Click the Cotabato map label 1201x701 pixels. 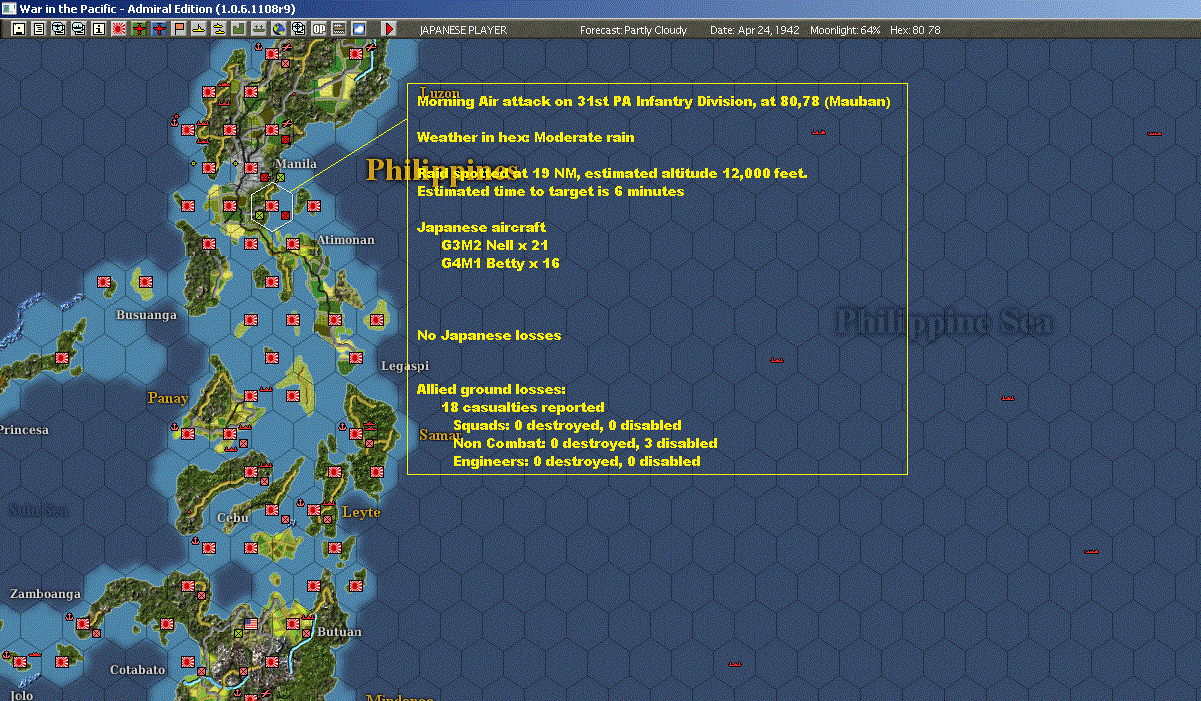tap(137, 670)
